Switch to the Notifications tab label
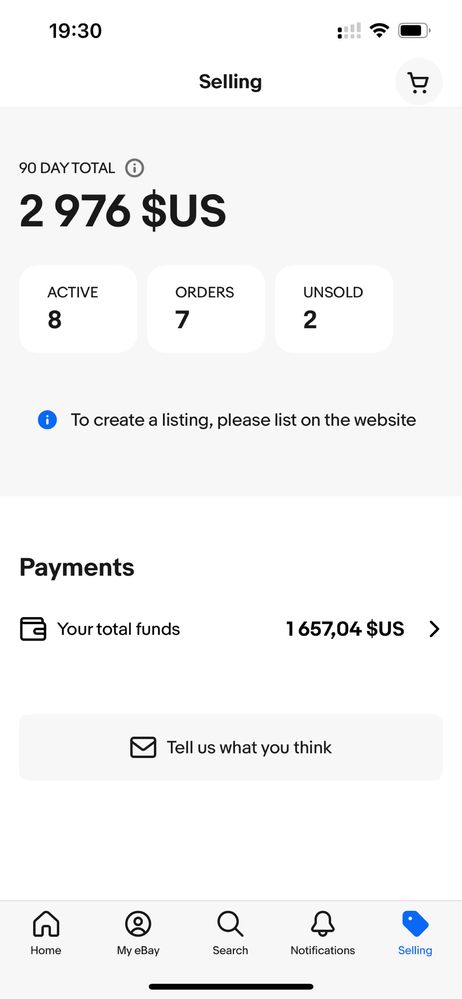Viewport: 462px width, 999px height. tap(322, 950)
